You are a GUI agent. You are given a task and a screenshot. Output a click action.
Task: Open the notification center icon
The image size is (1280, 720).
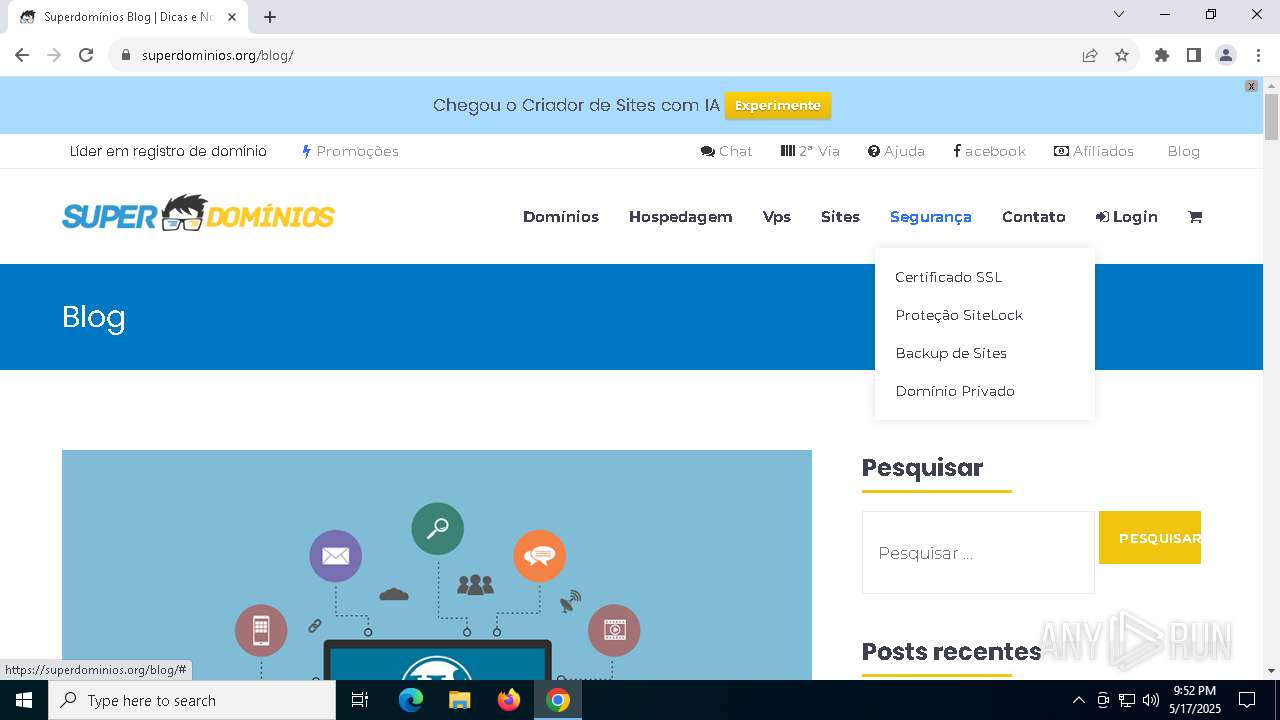point(1247,700)
